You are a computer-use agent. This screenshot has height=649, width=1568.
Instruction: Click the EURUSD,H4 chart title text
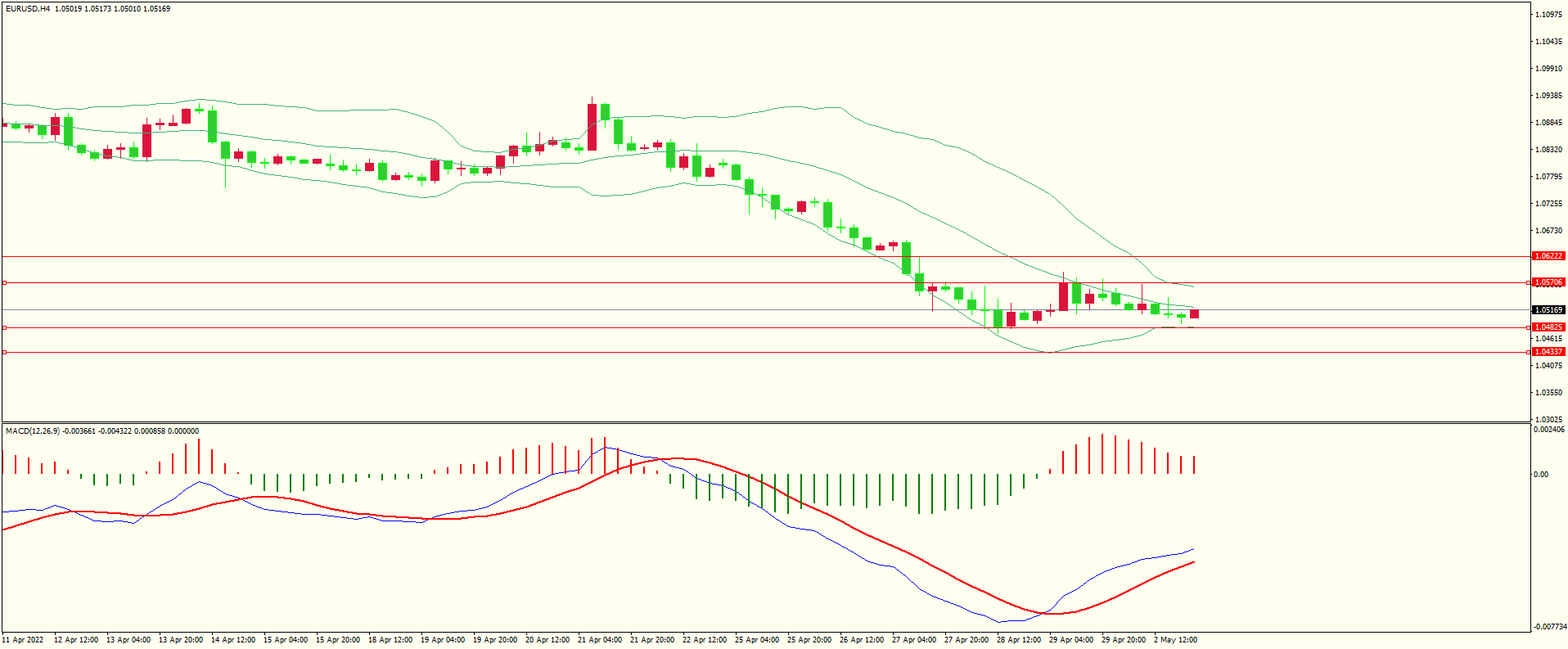click(28, 9)
